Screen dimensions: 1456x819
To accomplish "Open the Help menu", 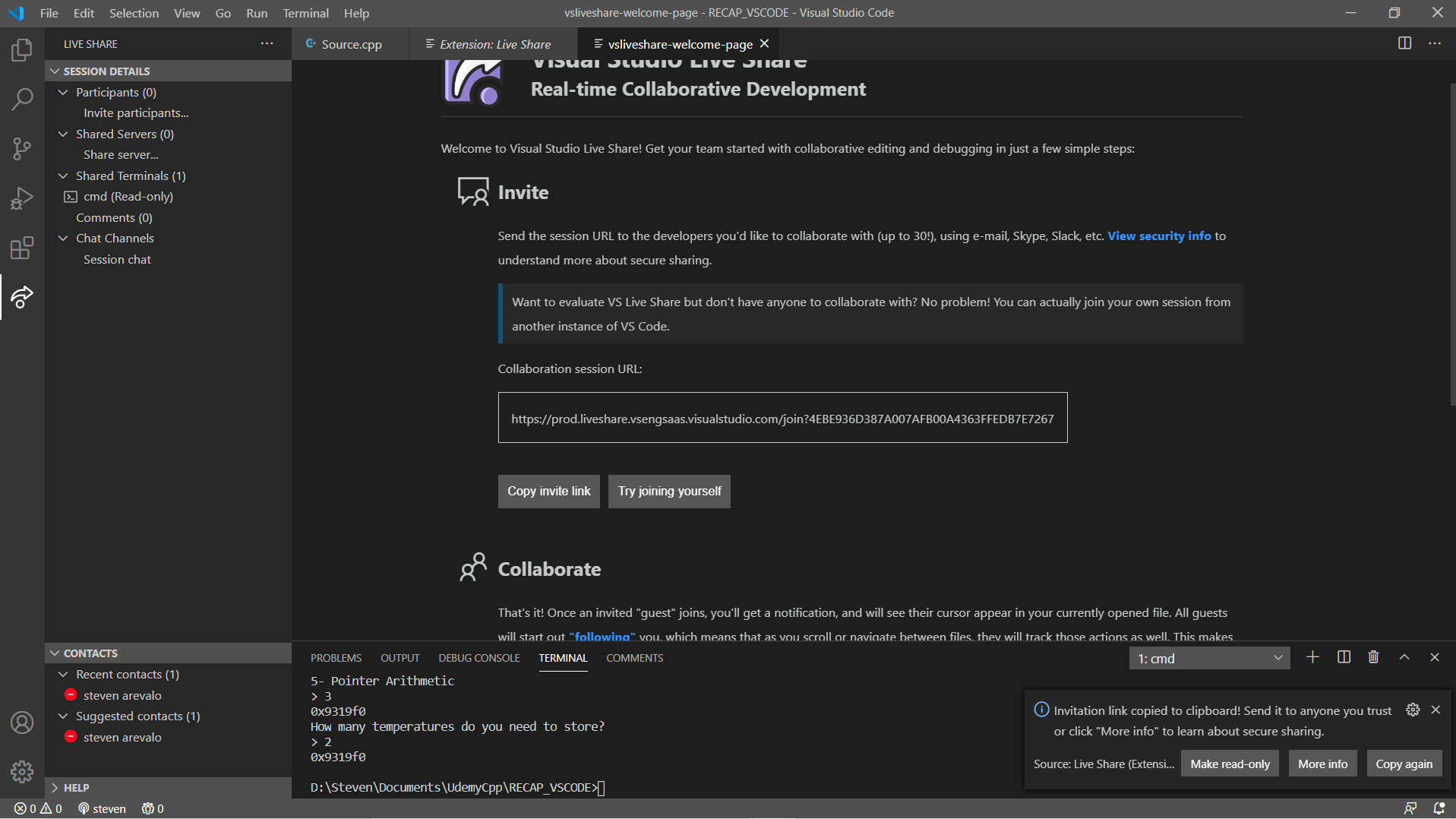I will 356,13.
